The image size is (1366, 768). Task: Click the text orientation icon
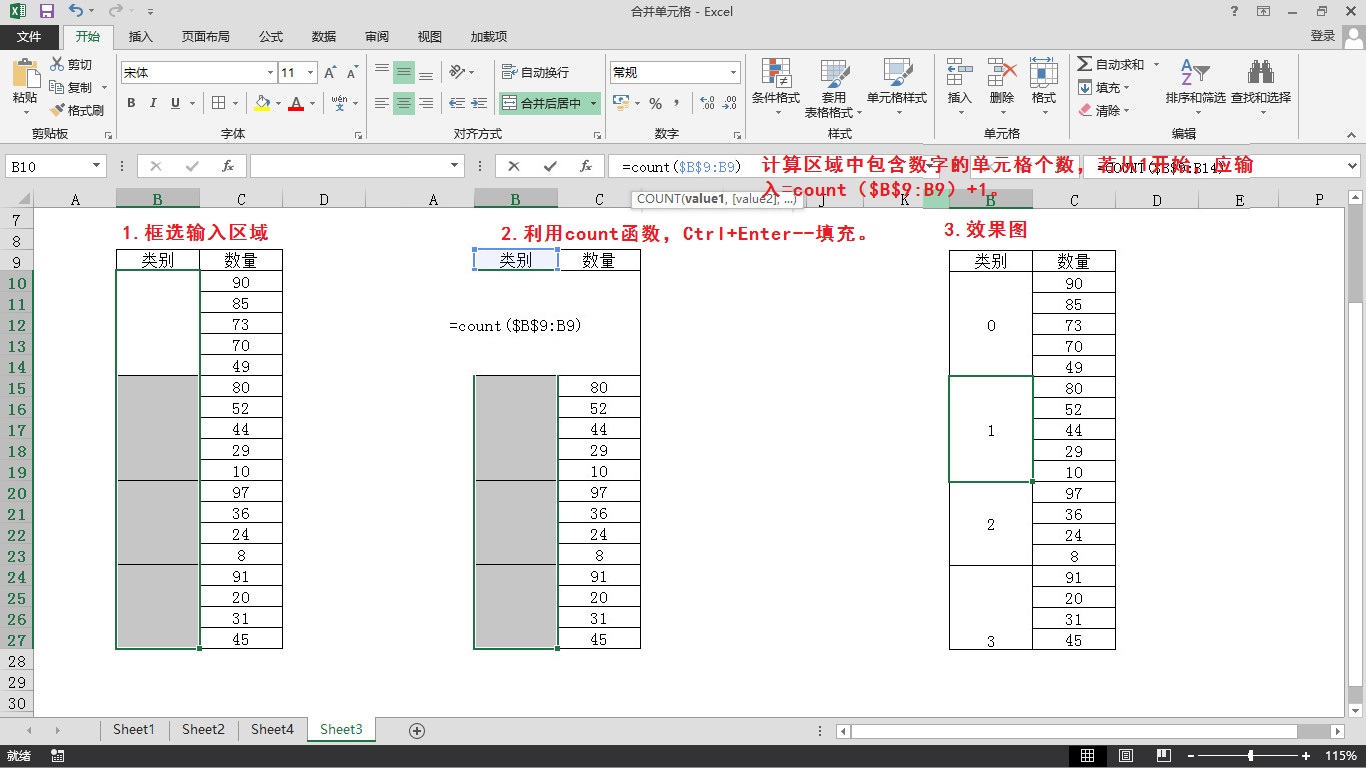[x=458, y=72]
